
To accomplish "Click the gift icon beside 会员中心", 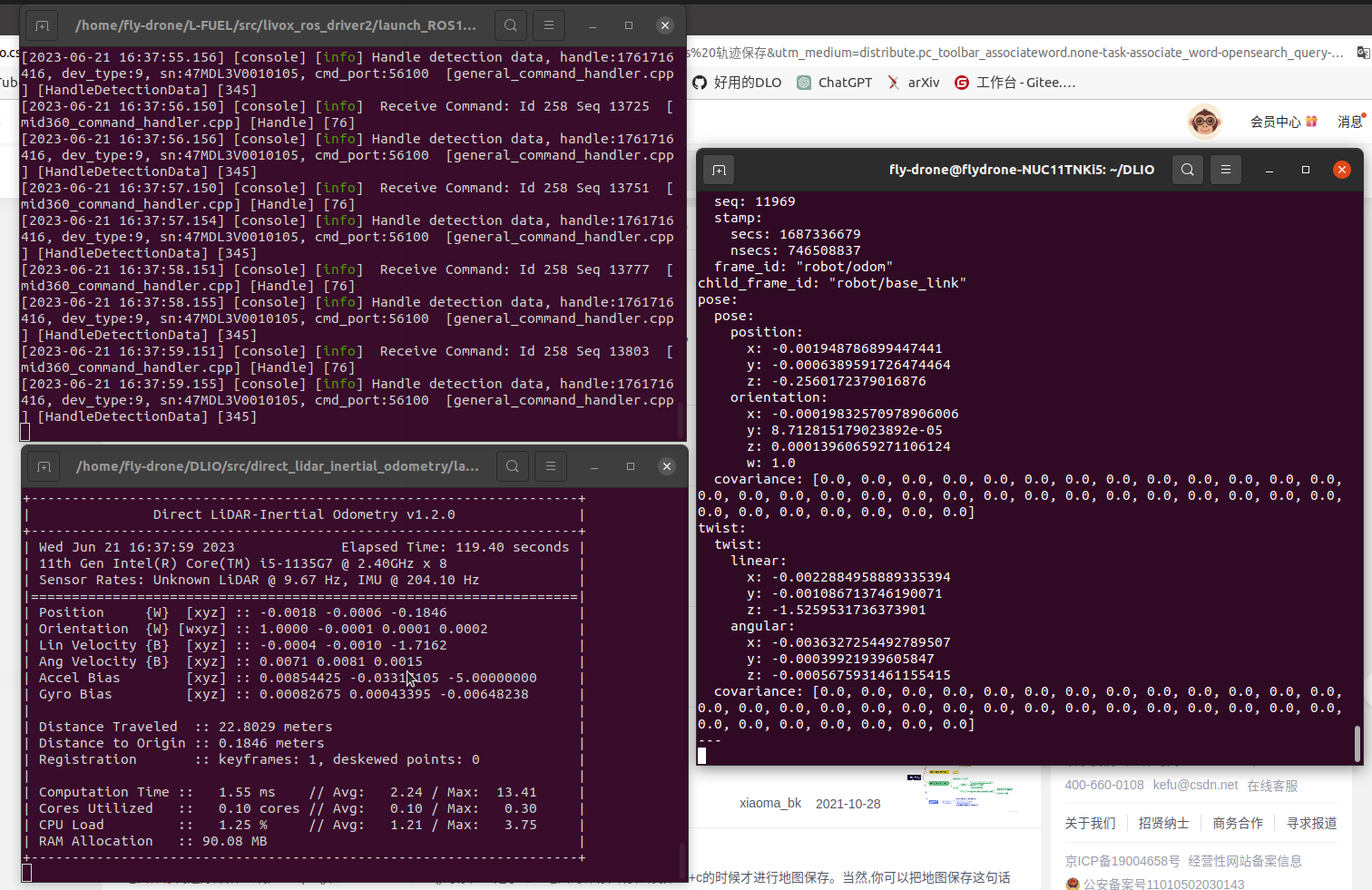I will [1313, 121].
